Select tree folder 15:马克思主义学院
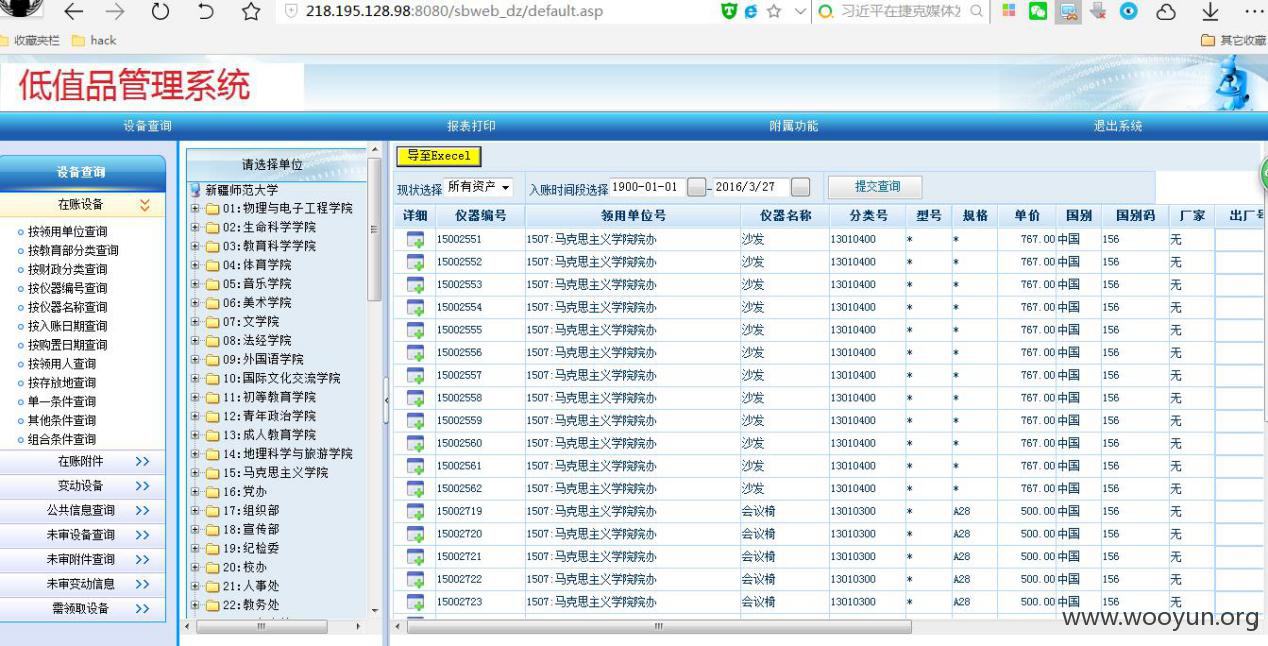 pyautogui.click(x=275, y=473)
